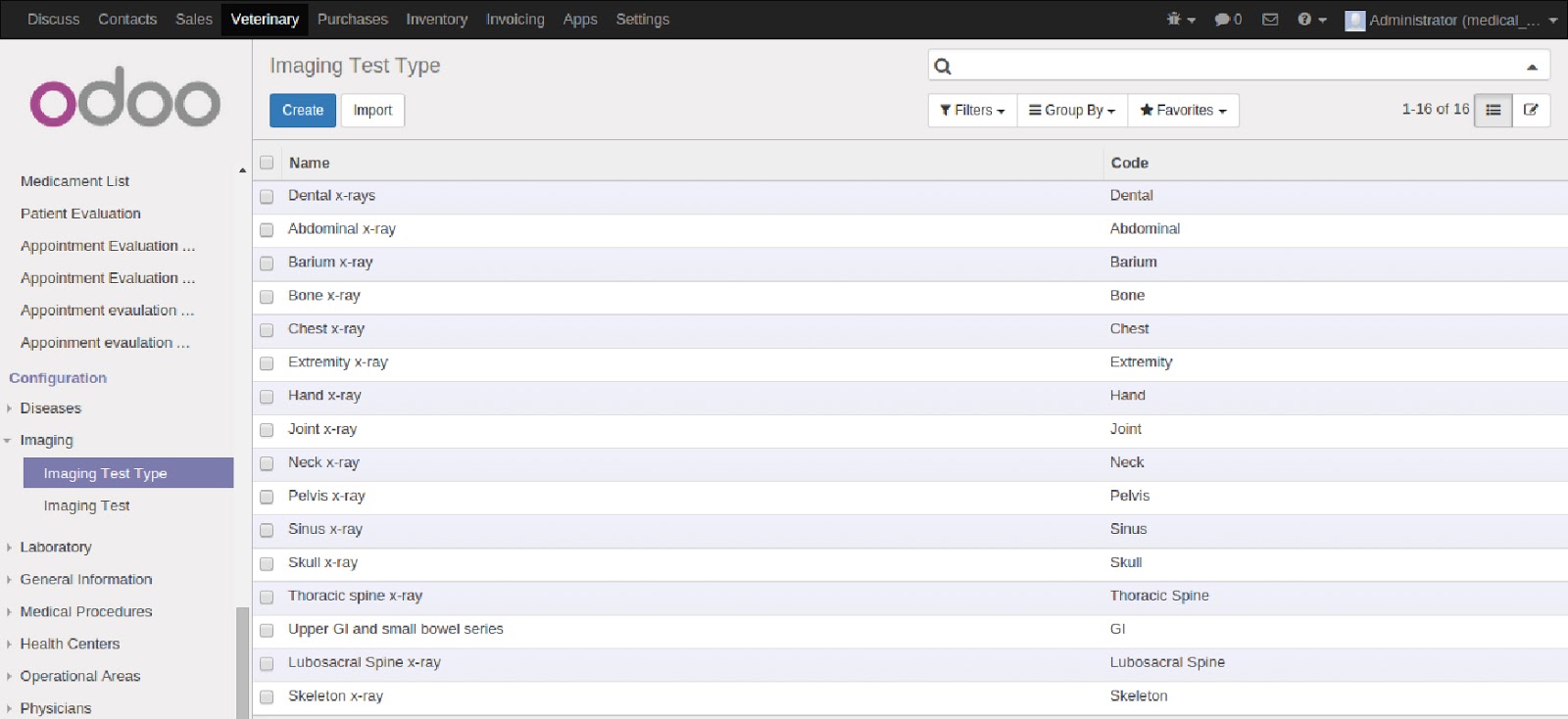Open the Contacts menu
The height and width of the screenshot is (719, 1568).
click(127, 20)
